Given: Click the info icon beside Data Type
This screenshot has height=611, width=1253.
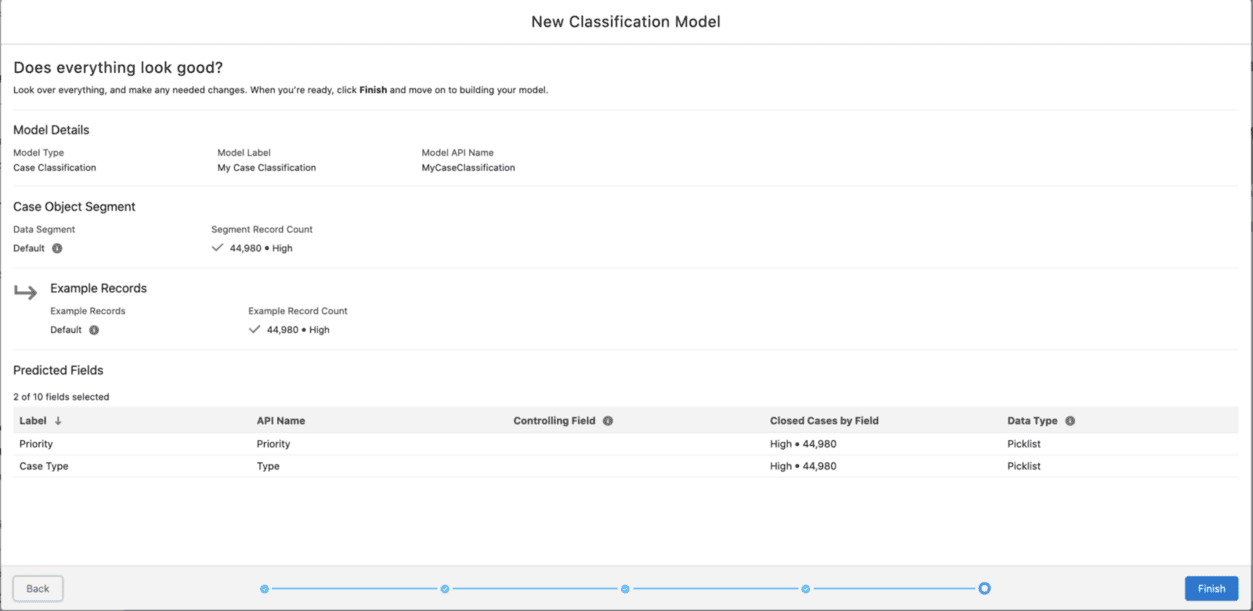Looking at the screenshot, I should point(1069,420).
